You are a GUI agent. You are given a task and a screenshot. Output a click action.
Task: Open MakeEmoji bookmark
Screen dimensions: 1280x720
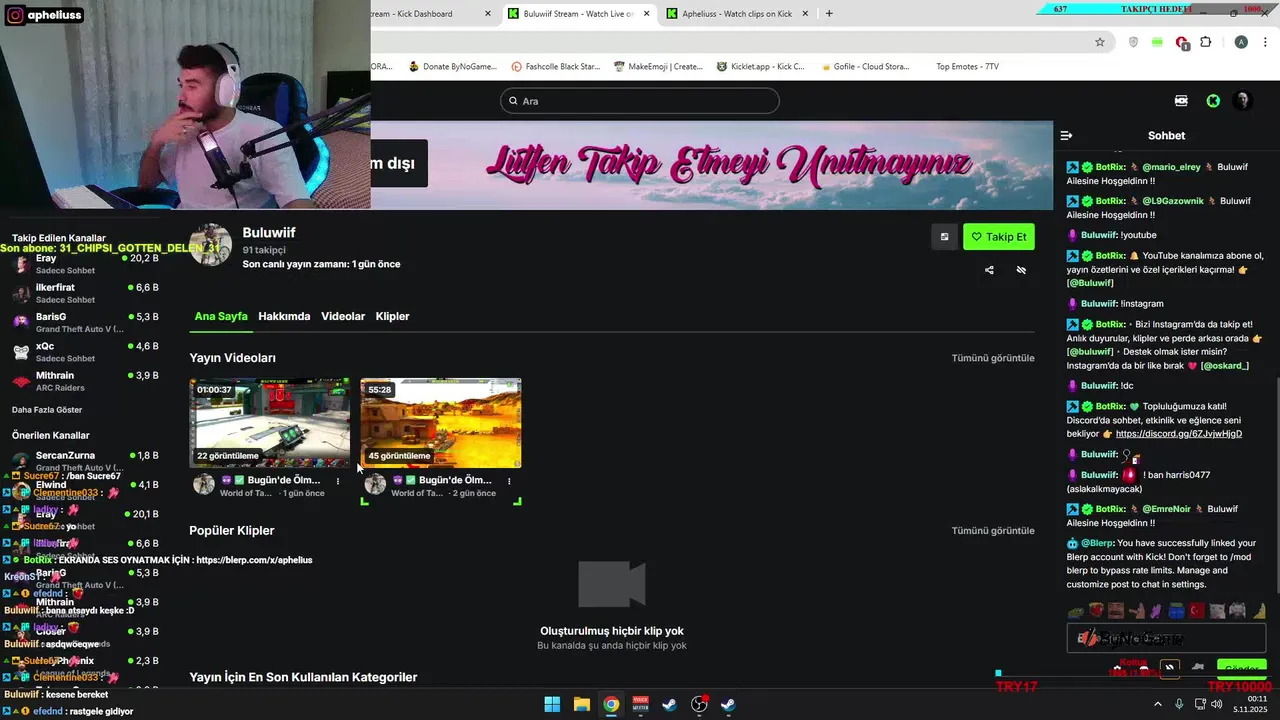658,67
